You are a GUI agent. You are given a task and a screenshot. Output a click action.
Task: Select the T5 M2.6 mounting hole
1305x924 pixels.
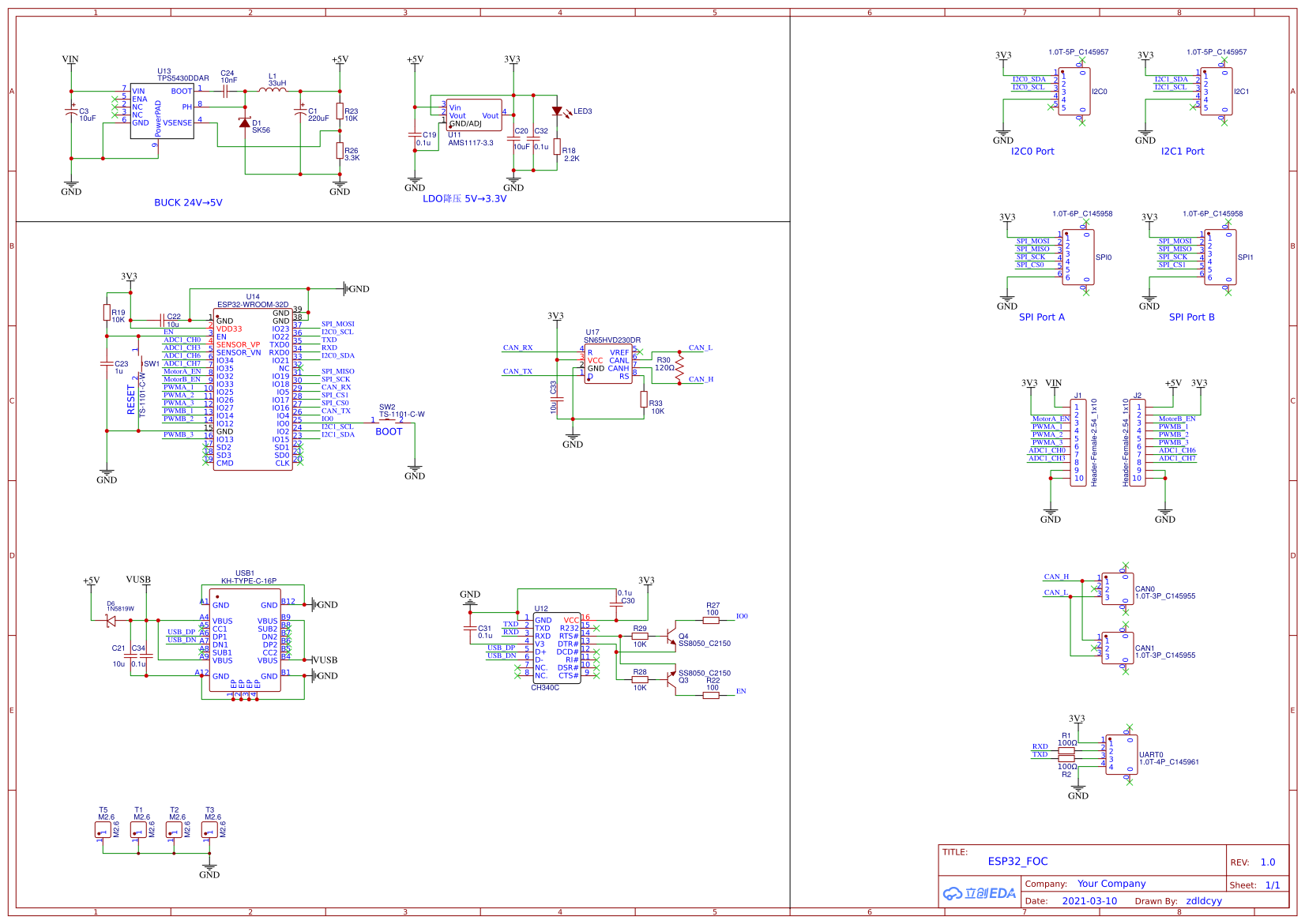pos(103,830)
